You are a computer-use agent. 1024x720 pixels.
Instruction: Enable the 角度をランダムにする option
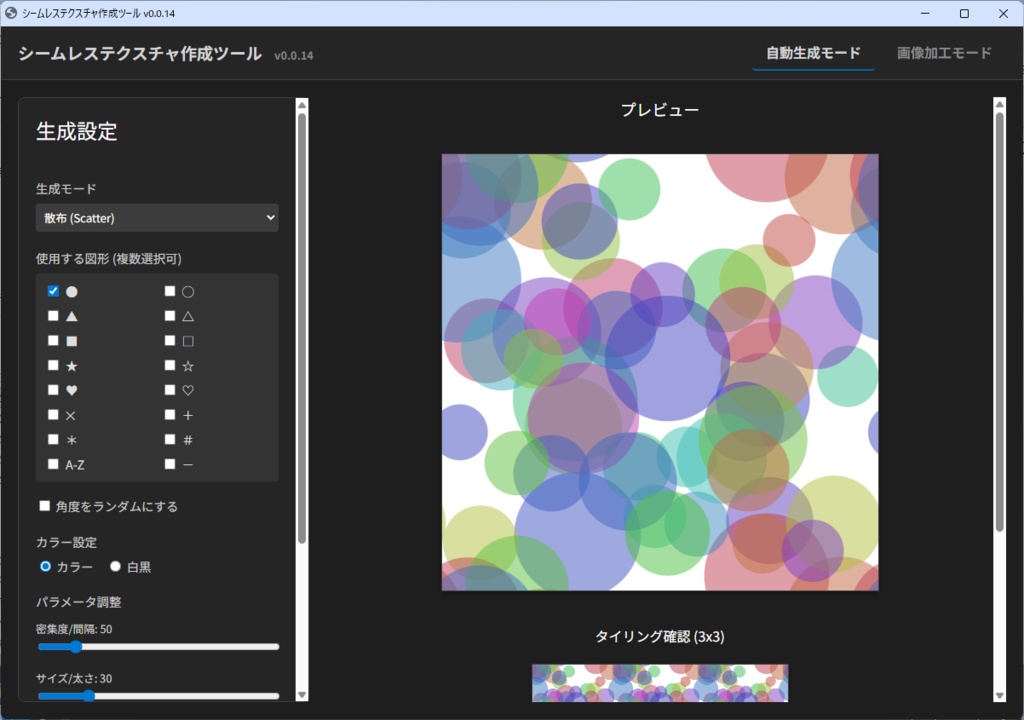point(45,506)
